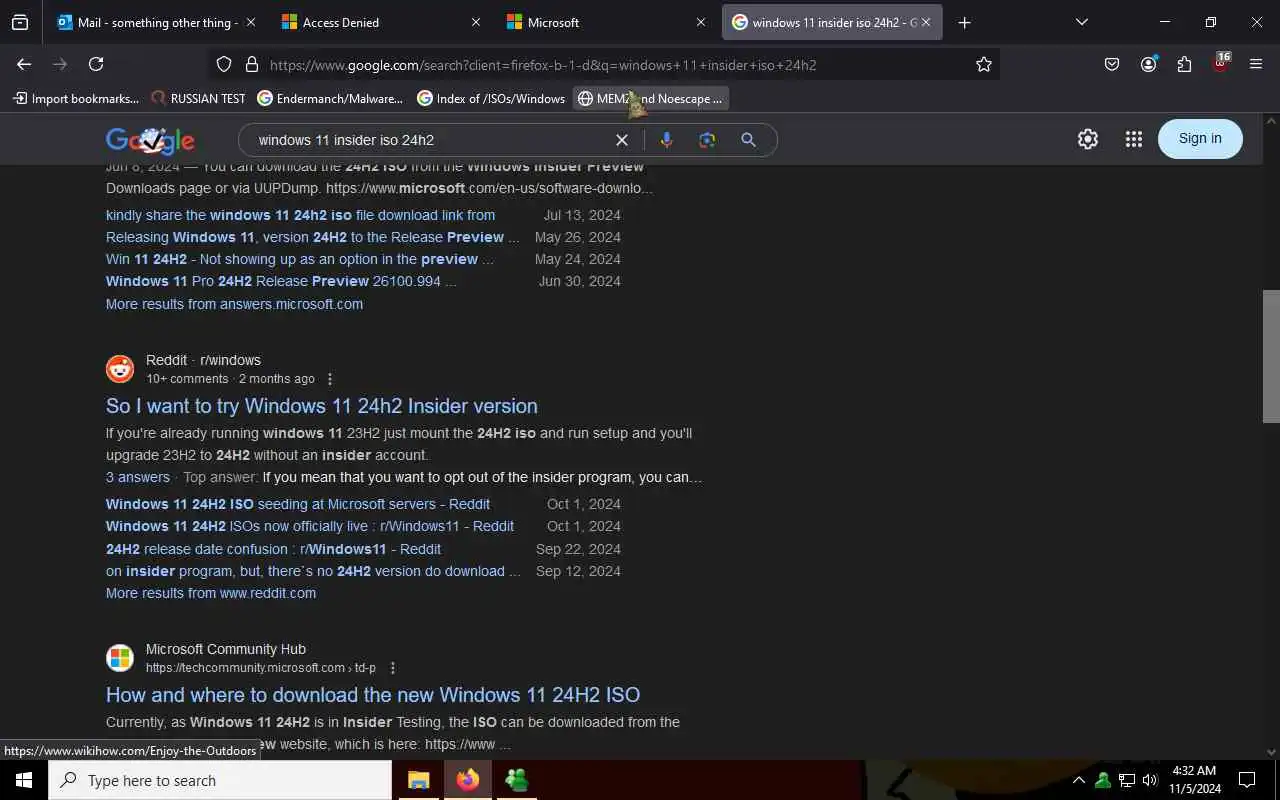Open the MEMZ and Noescape bookmark
Image resolution: width=1280 pixels, height=800 pixels.
click(x=650, y=98)
